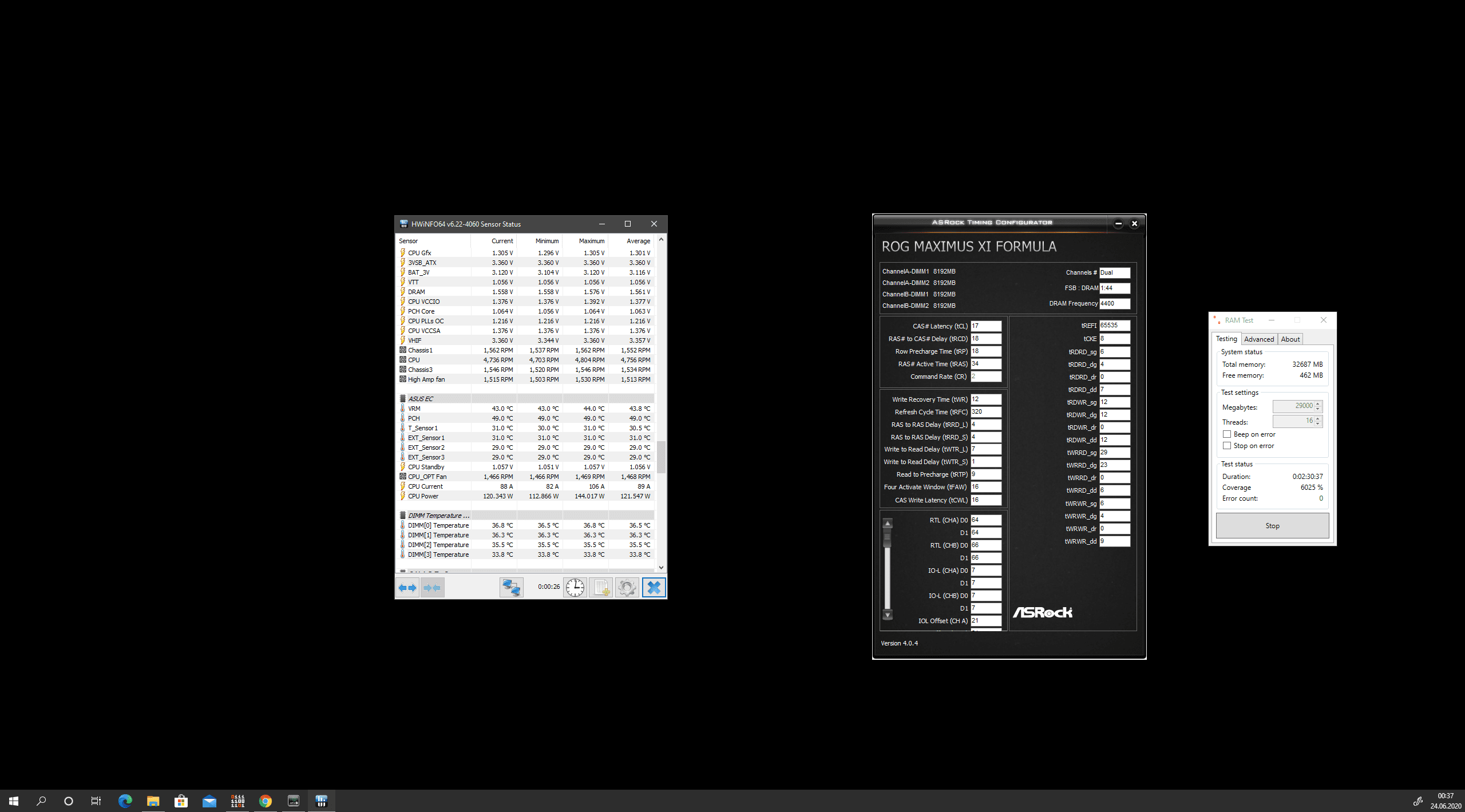
Task: Click the ASUS EC group header row
Action: [x=525, y=399]
